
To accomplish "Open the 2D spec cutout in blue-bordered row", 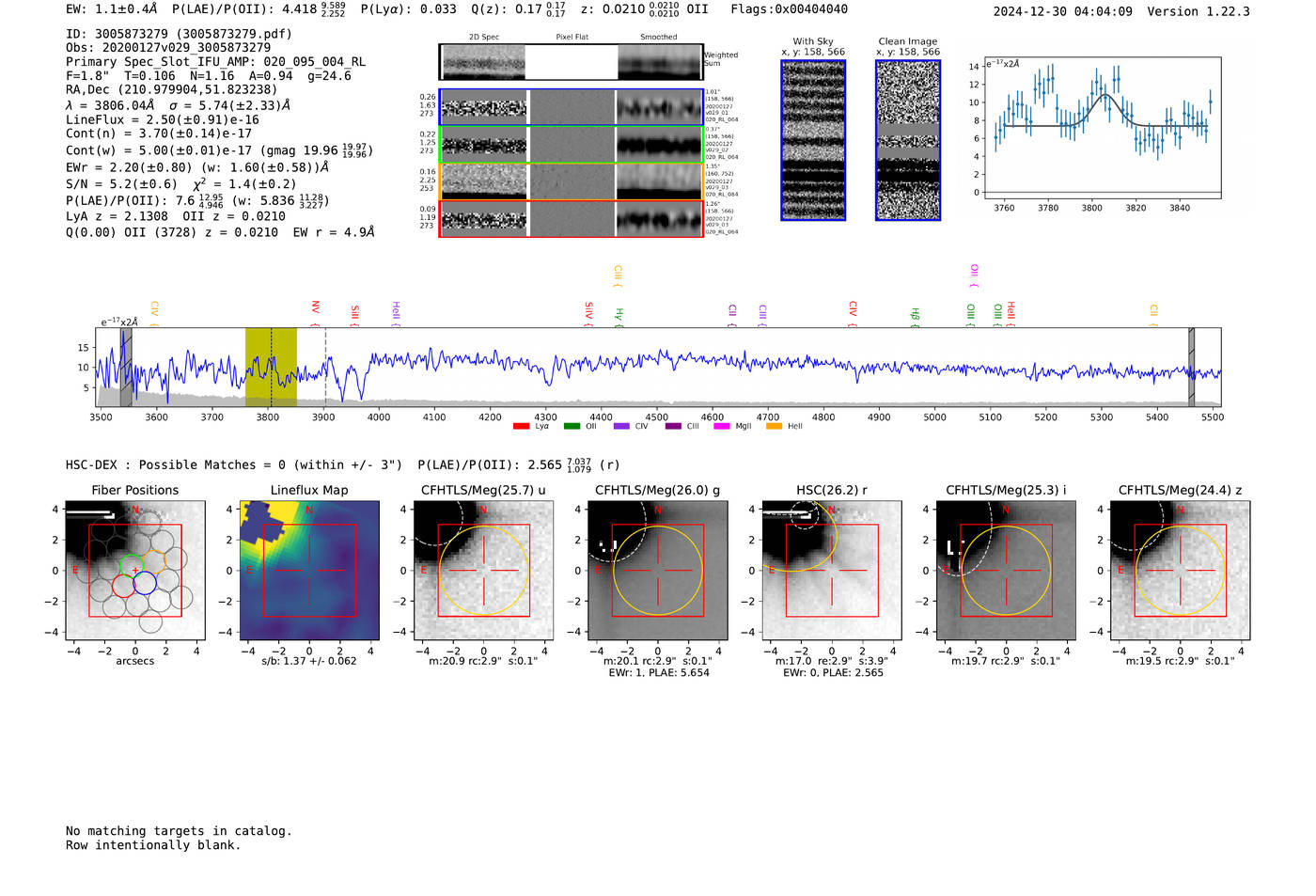I will coord(484,107).
